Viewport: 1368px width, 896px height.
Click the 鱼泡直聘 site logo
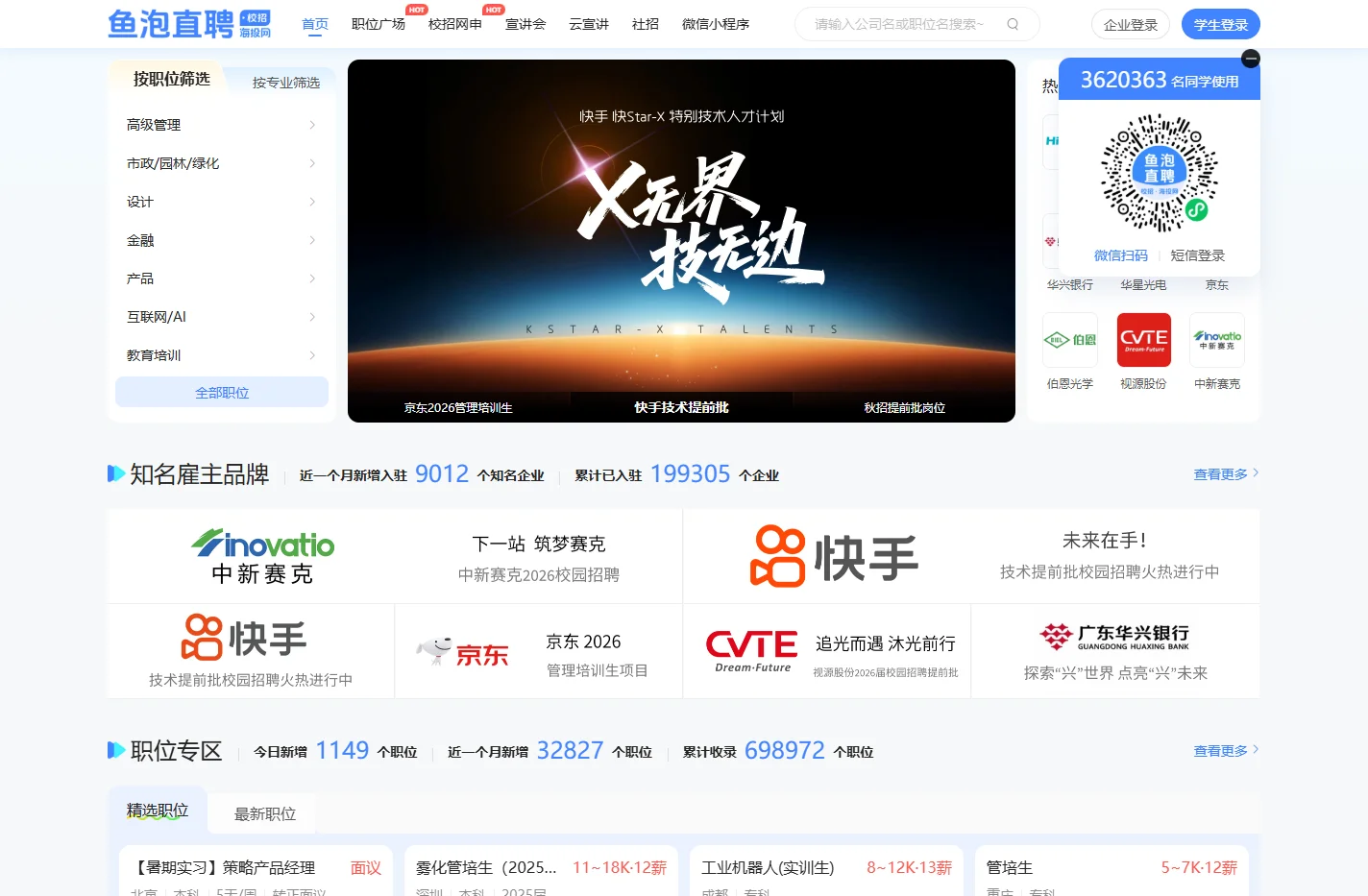189,24
